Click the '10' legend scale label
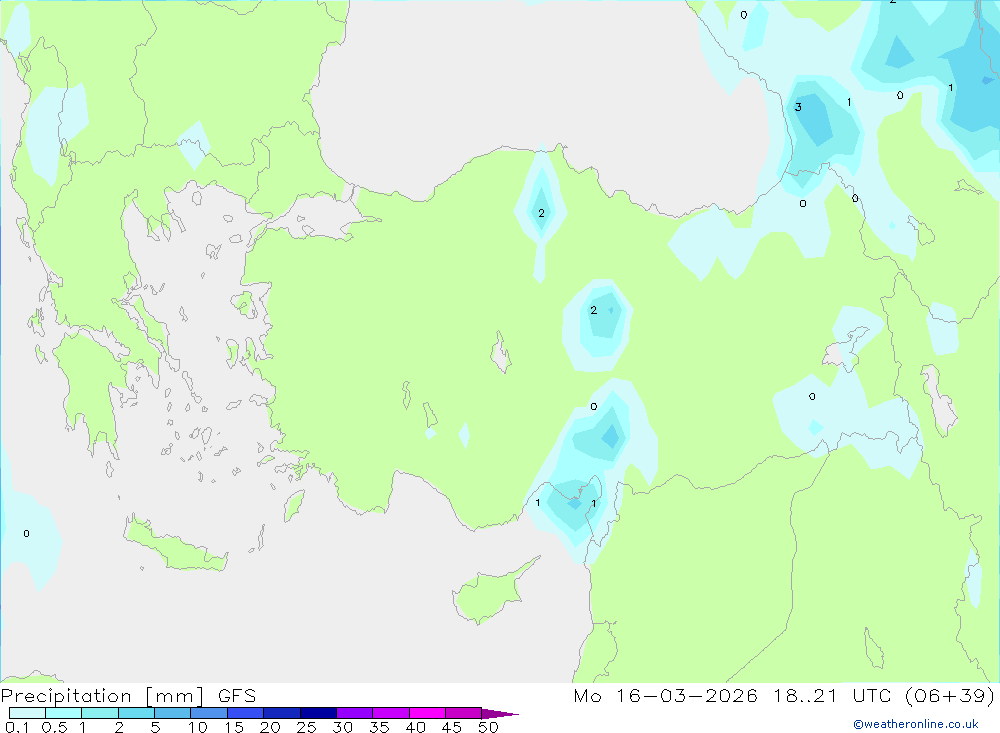1000x733 pixels. pyautogui.click(x=197, y=727)
